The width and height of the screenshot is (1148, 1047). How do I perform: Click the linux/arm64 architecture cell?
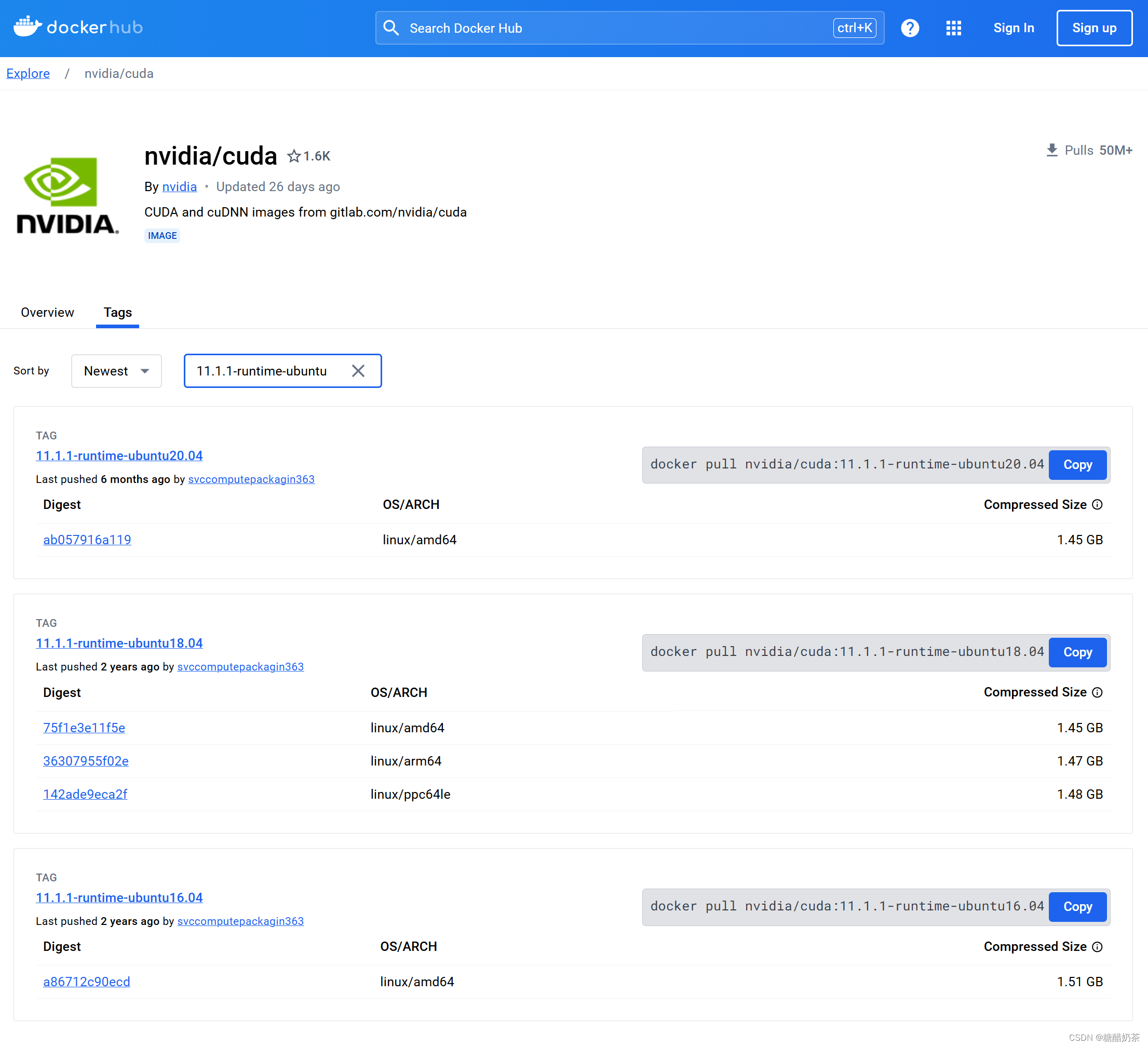point(406,760)
